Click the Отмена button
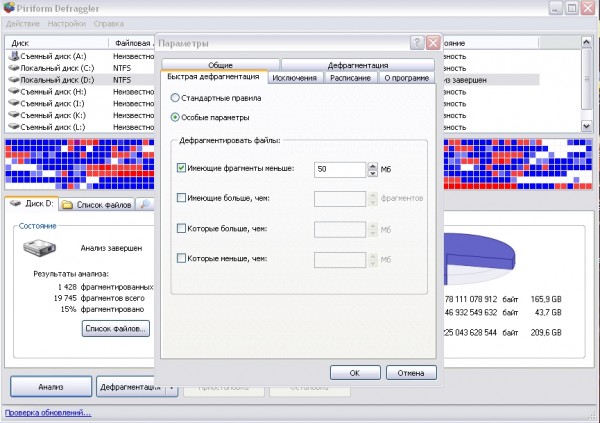 click(x=411, y=372)
